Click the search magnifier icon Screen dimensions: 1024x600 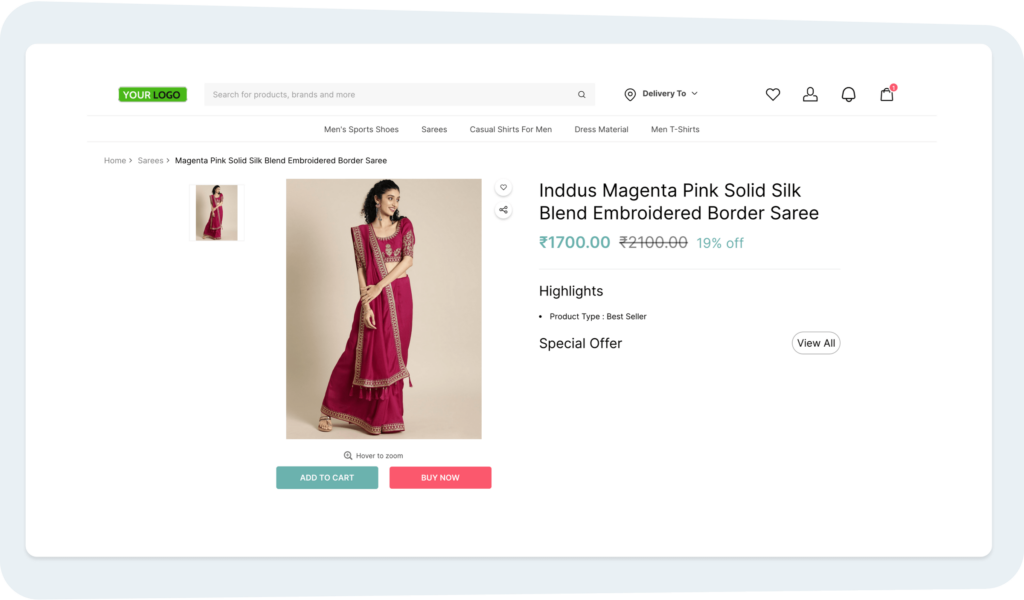pyautogui.click(x=581, y=95)
